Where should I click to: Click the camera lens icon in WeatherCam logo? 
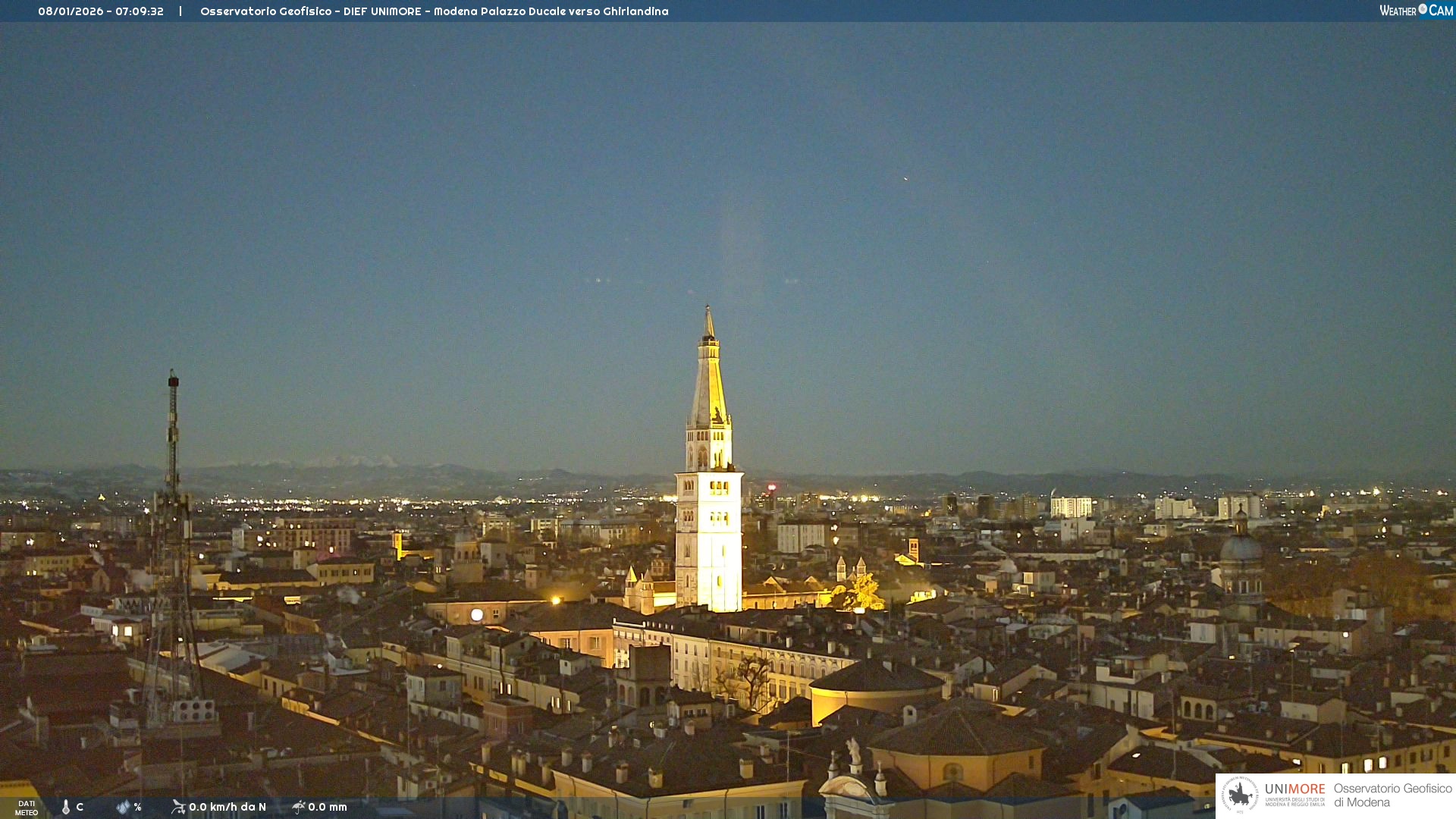[x=1423, y=9]
